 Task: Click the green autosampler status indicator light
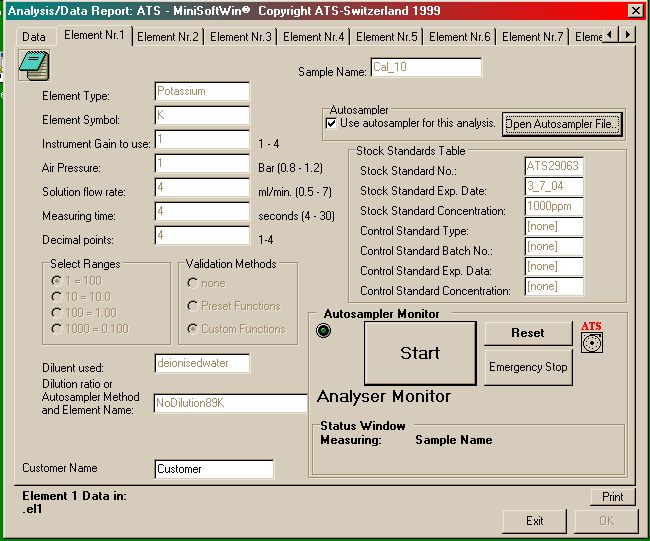(324, 331)
